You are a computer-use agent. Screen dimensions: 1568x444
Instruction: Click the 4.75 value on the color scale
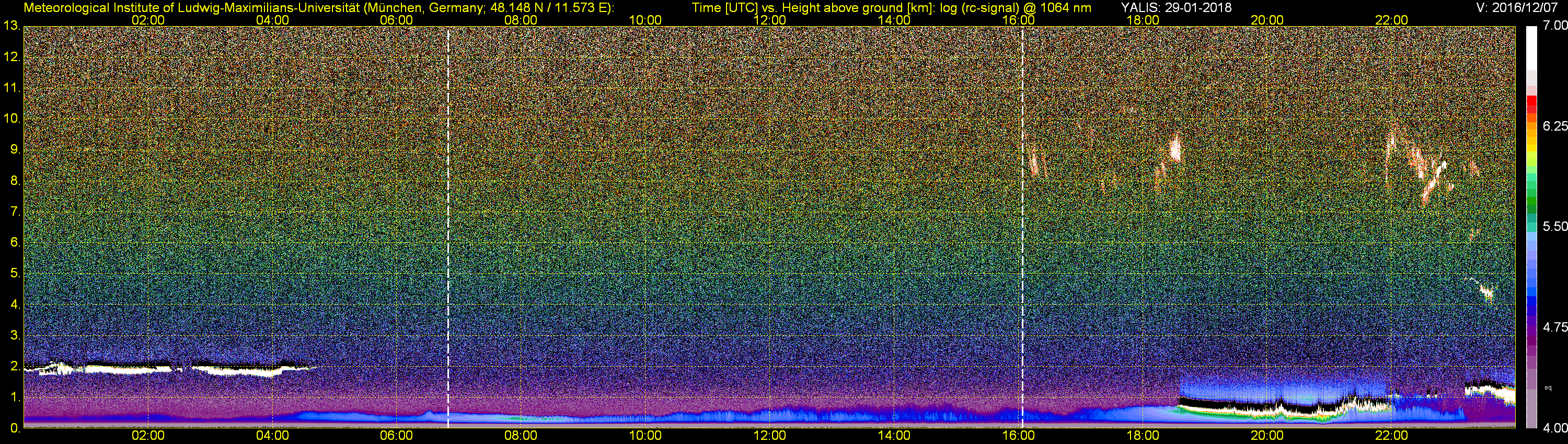[x=1555, y=327]
